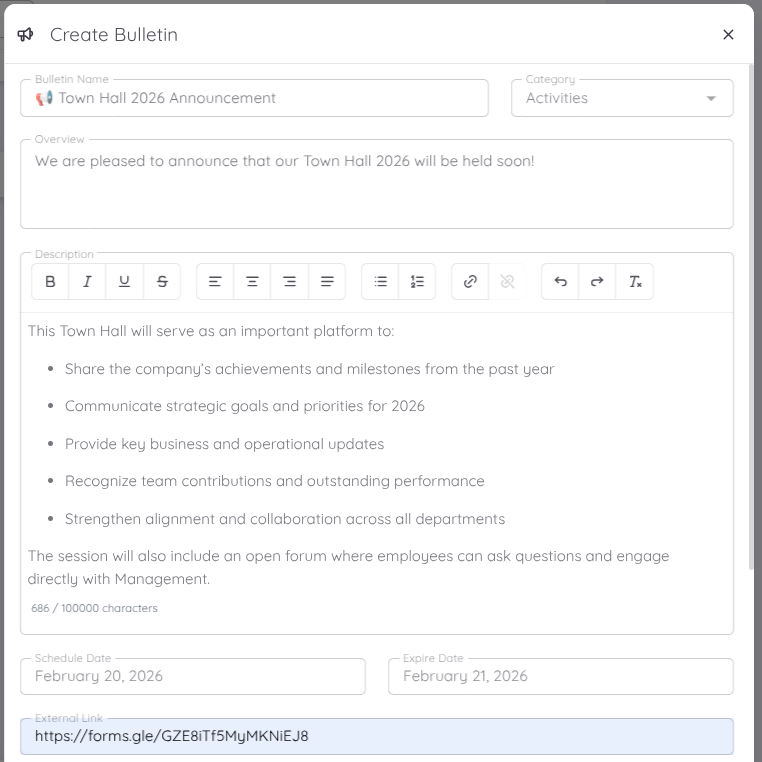Toggle numbered list formatting
Image resolution: width=762 pixels, height=762 pixels.
(x=417, y=282)
